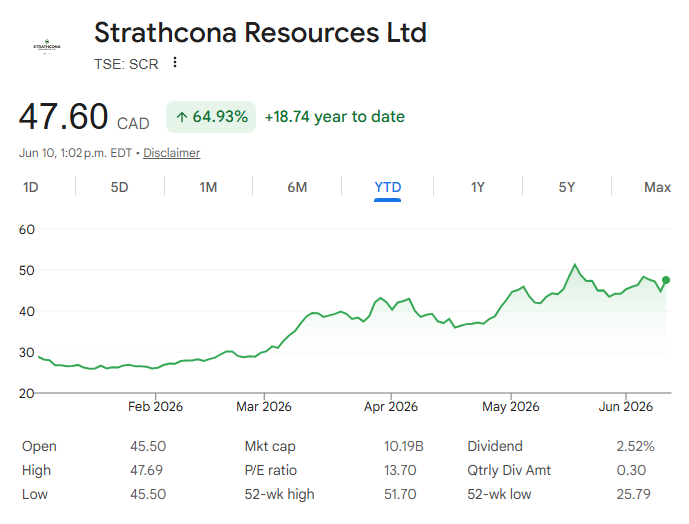Click the +18.74 year to date text
Image resolution: width=689 pixels, height=524 pixels.
(x=334, y=117)
